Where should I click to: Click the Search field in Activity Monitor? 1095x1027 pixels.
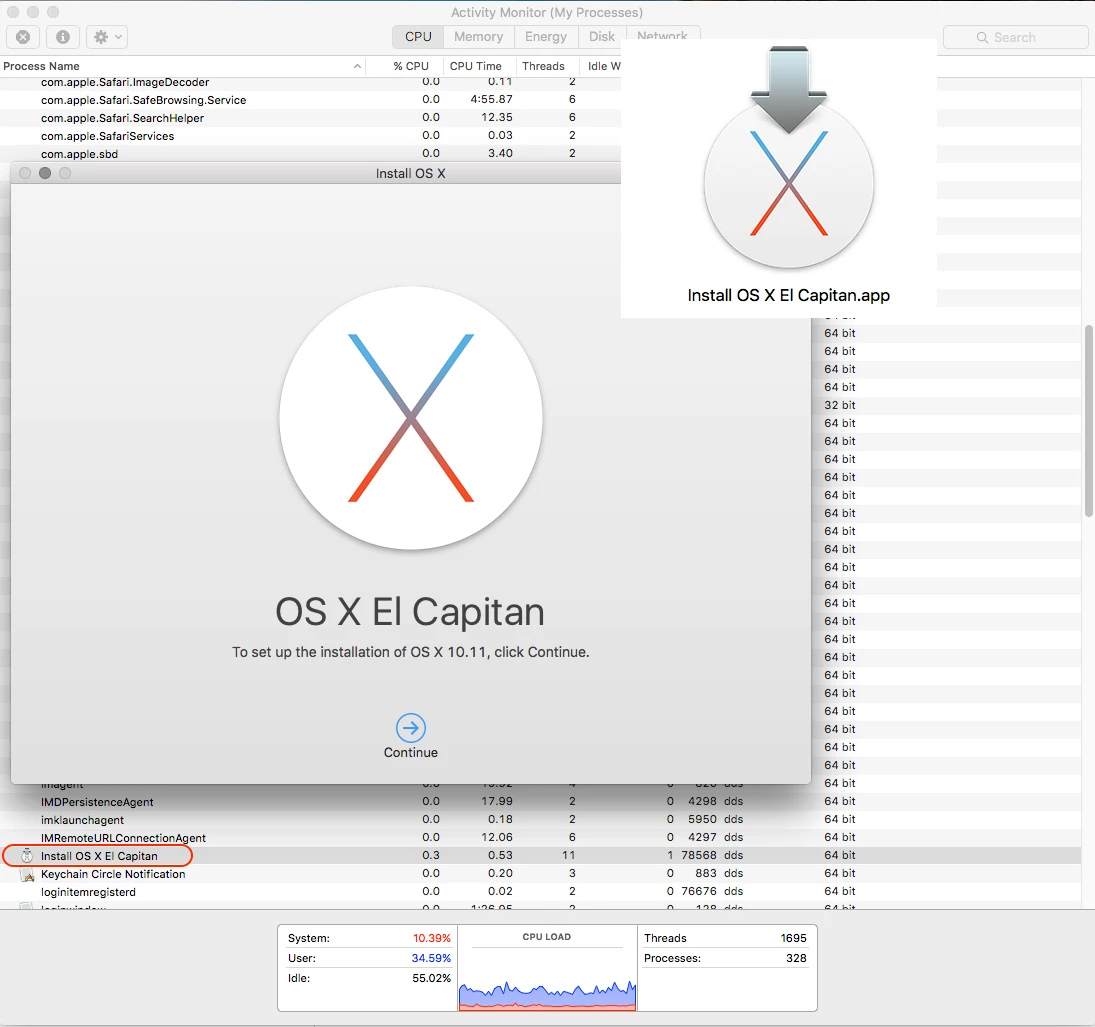point(1015,37)
